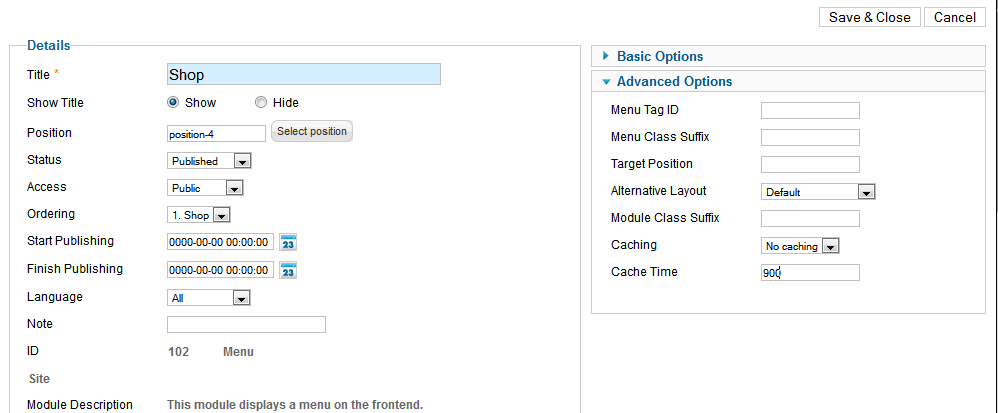This screenshot has height=413, width=998.
Task: Open Start Publishing calendar icon
Action: (x=288, y=242)
